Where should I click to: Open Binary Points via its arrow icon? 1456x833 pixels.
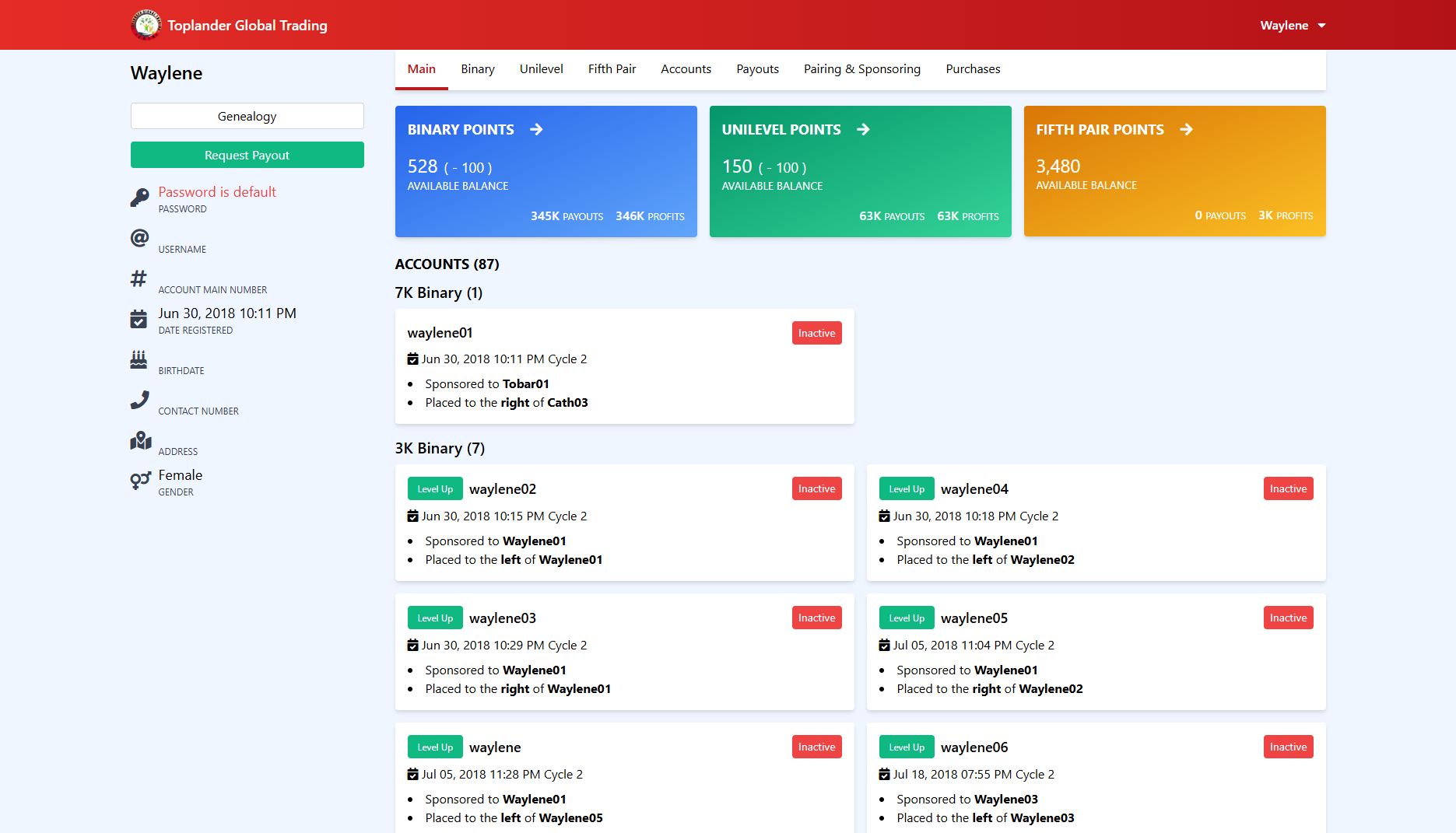[x=537, y=129]
